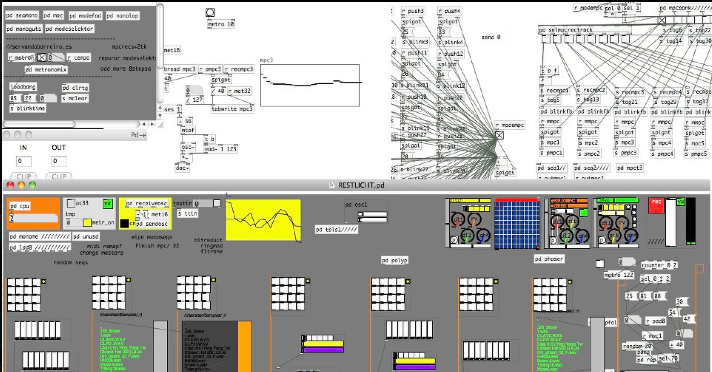712x372 pixels.
Task: Click the yellow metr_on square
Action: (87, 223)
